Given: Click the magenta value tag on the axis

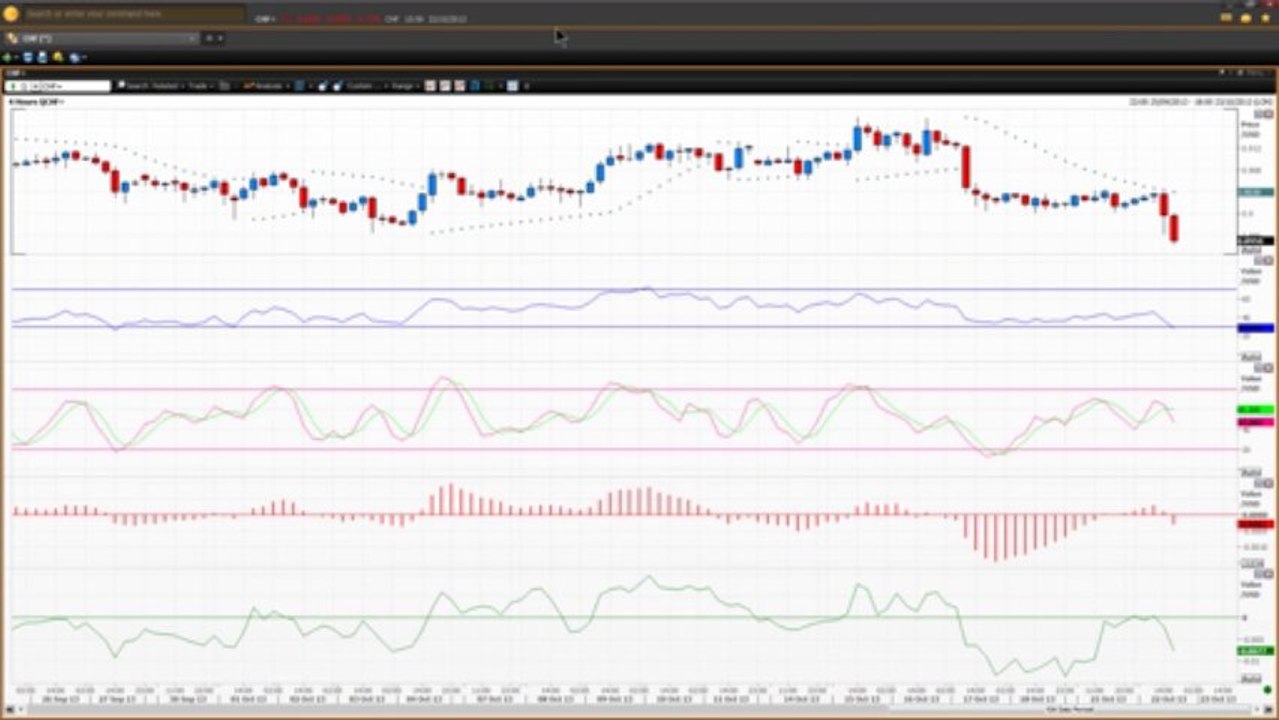Looking at the screenshot, I should 1256,423.
